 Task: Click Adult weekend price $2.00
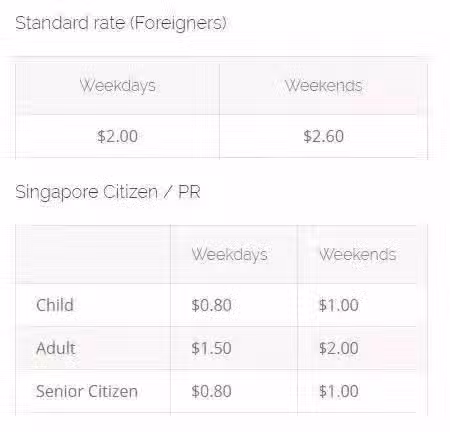coord(339,348)
